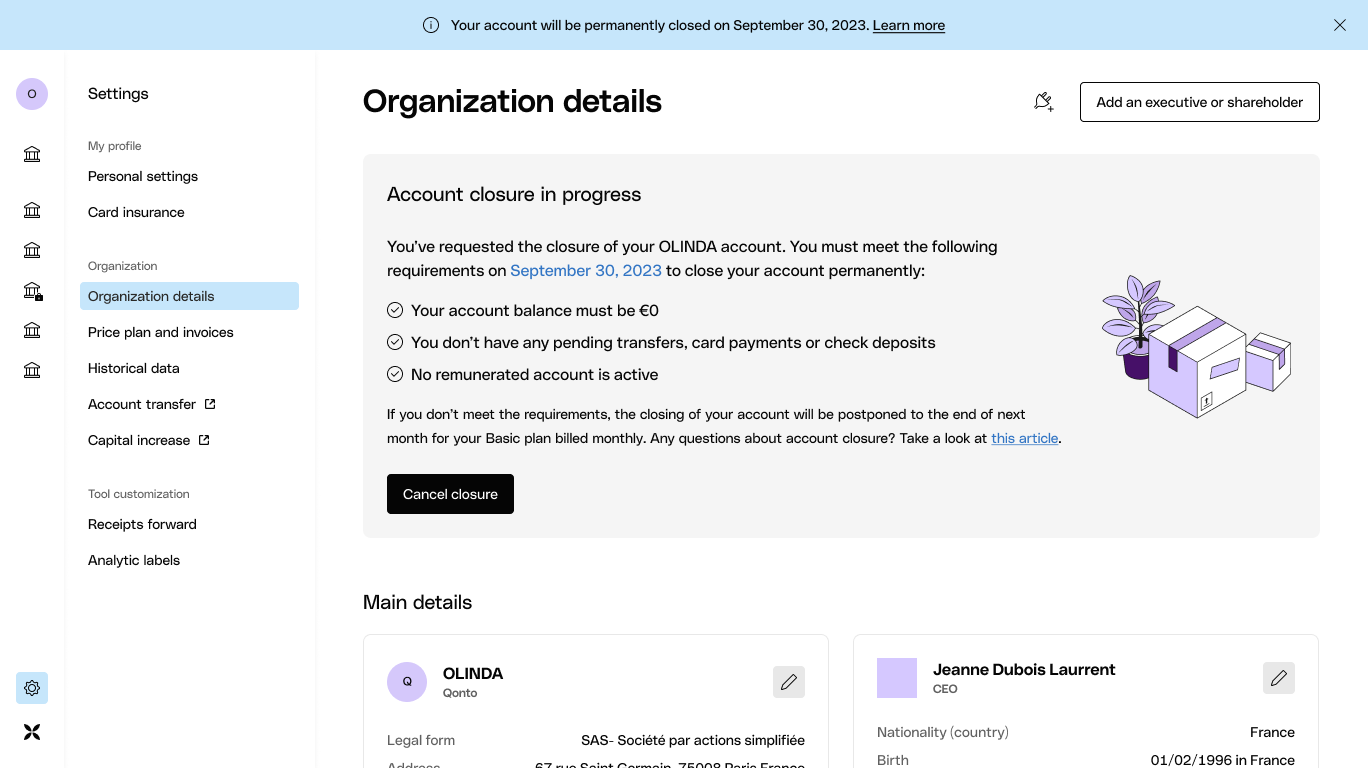The height and width of the screenshot is (768, 1368).
Task: Go to Receipts forward
Action: (142, 524)
